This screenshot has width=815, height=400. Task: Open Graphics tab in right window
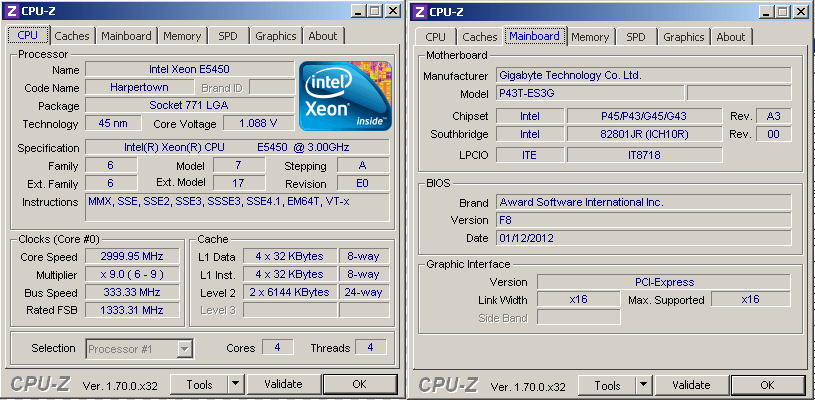[683, 37]
